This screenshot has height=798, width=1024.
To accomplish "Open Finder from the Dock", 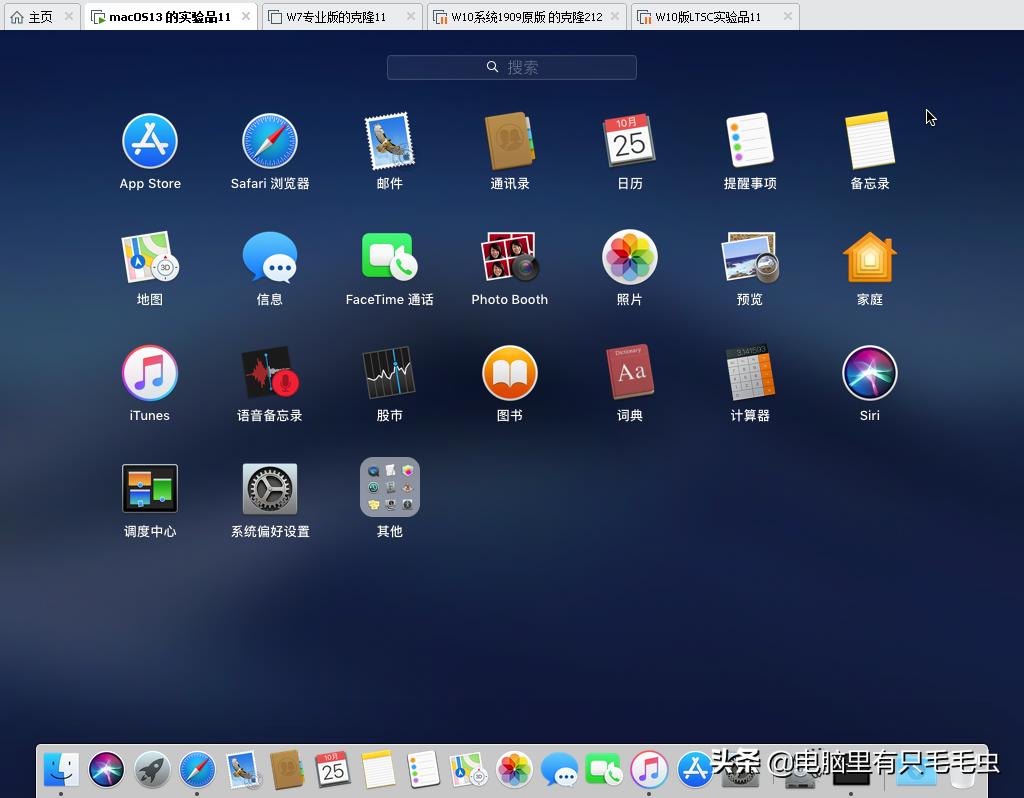I will [x=60, y=770].
